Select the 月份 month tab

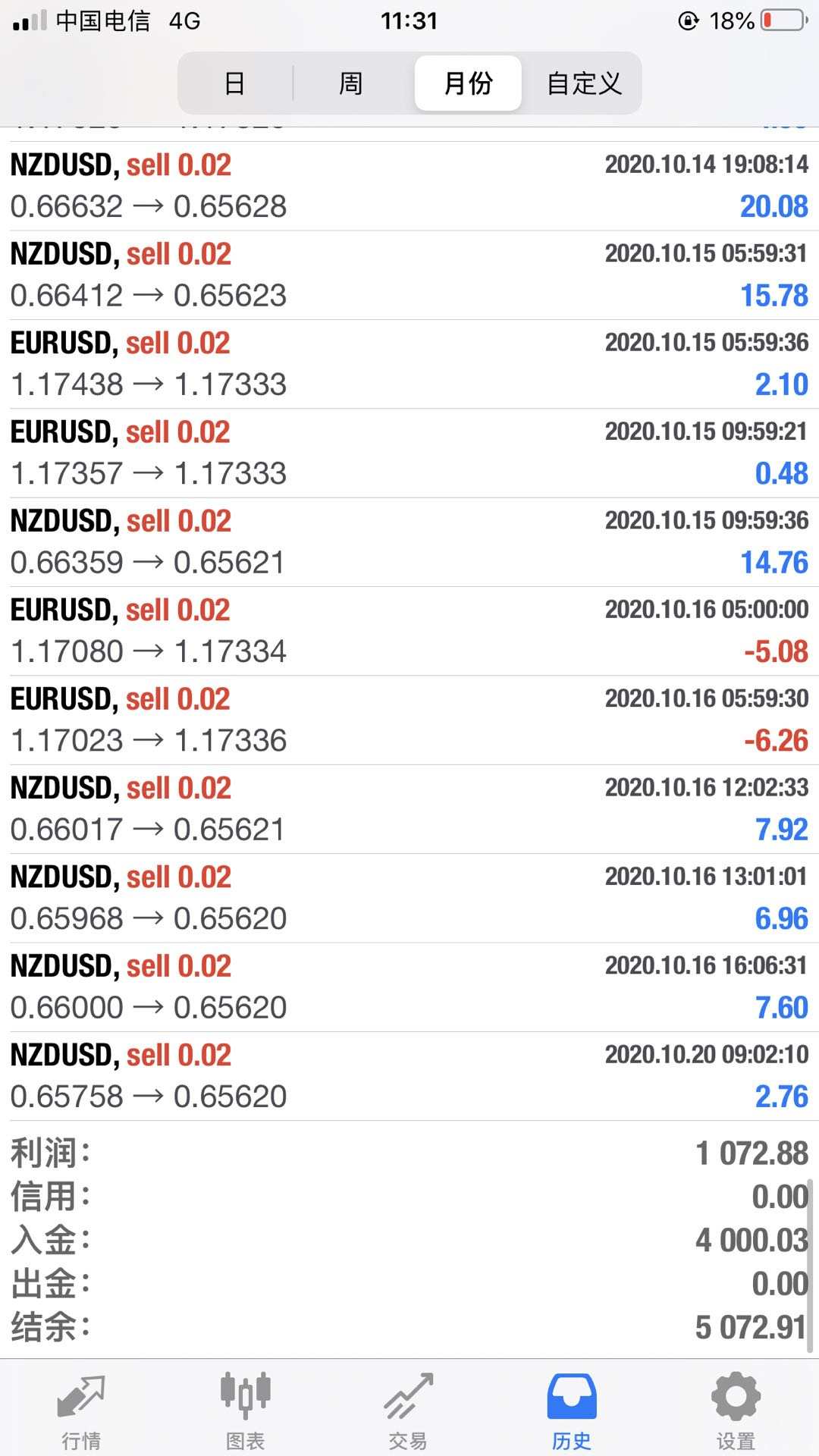[468, 83]
